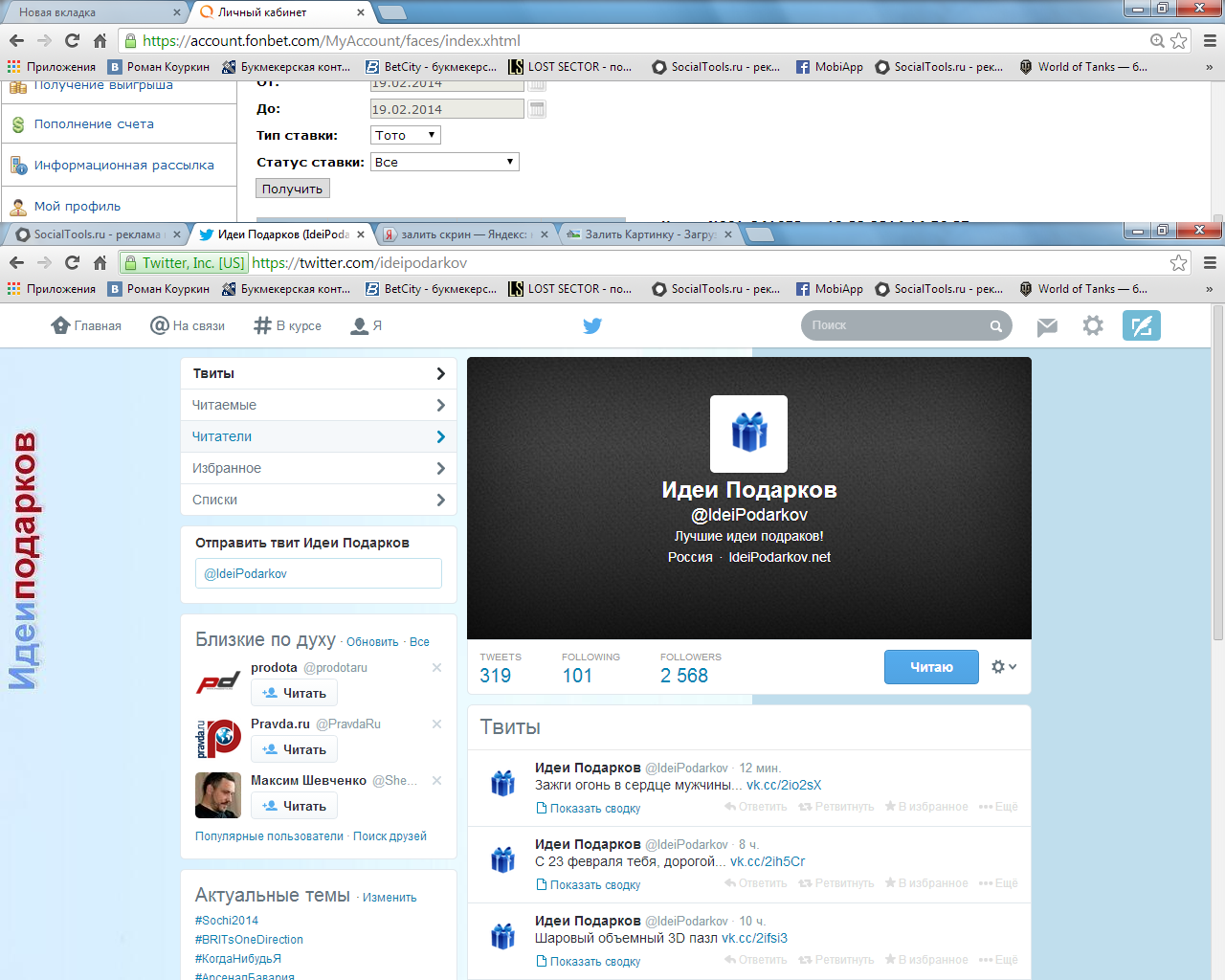
Task: Go to home page in Twitter browser window
Action: pos(100,262)
